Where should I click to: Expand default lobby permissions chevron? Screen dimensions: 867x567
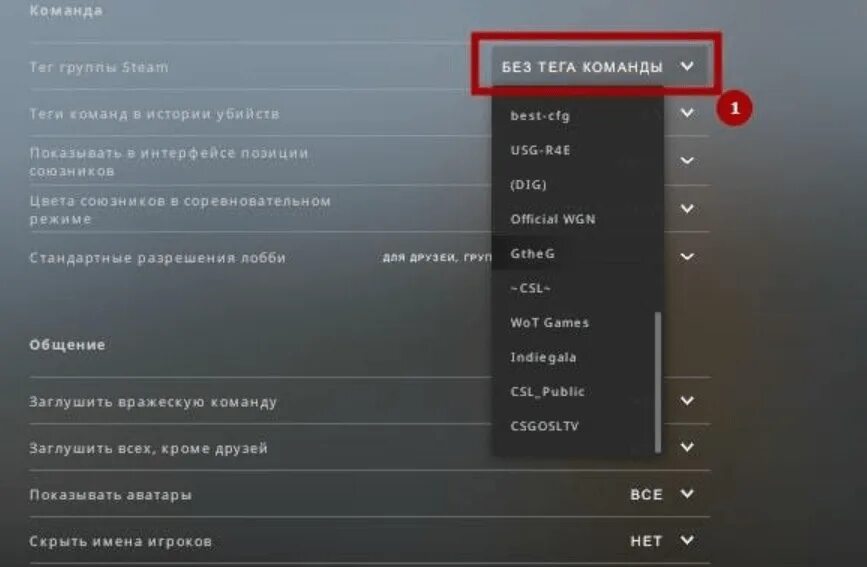click(687, 257)
